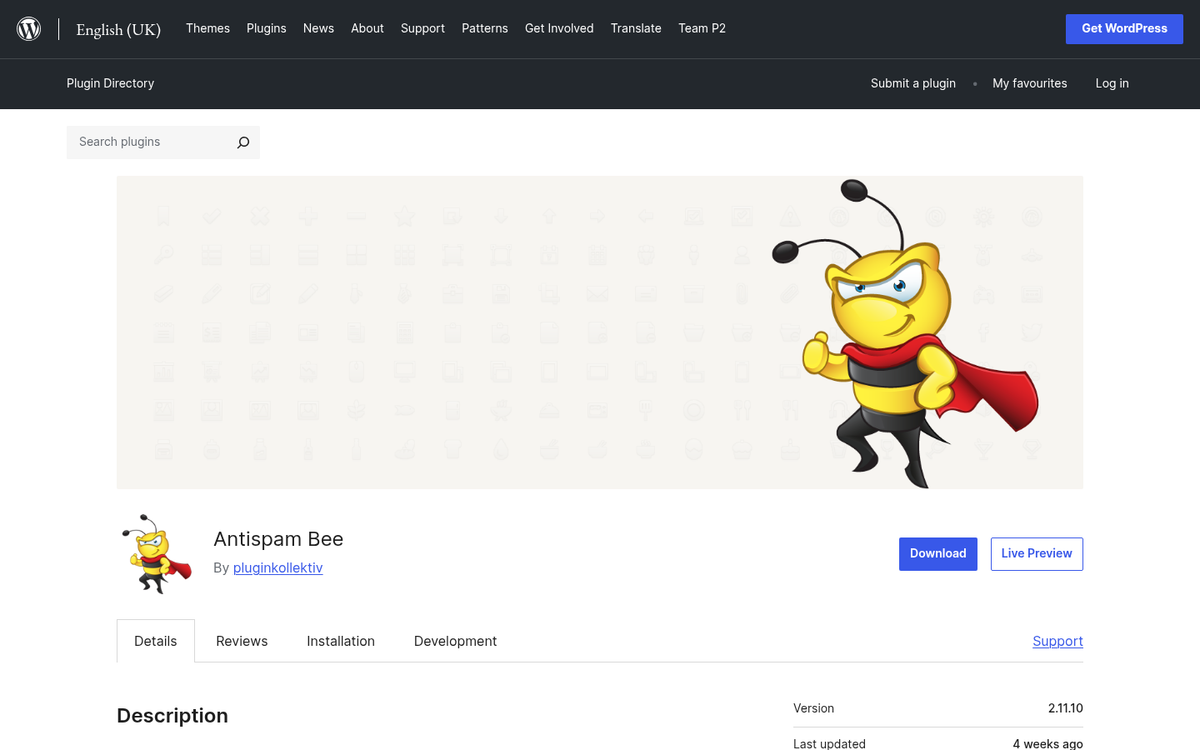Open the Patterns menu item

pos(484,28)
